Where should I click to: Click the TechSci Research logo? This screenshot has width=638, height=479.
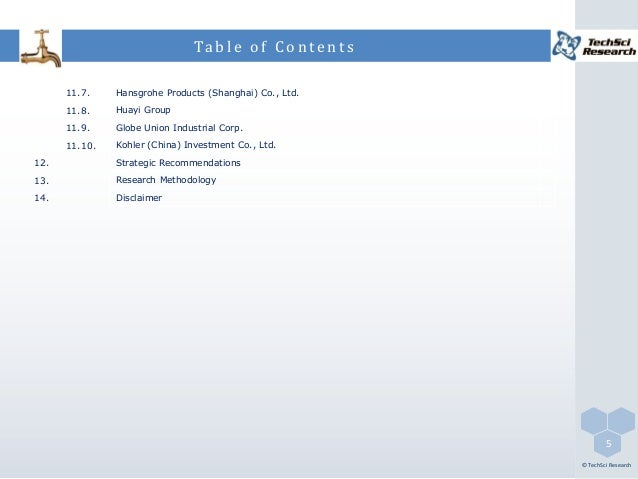coord(594,46)
